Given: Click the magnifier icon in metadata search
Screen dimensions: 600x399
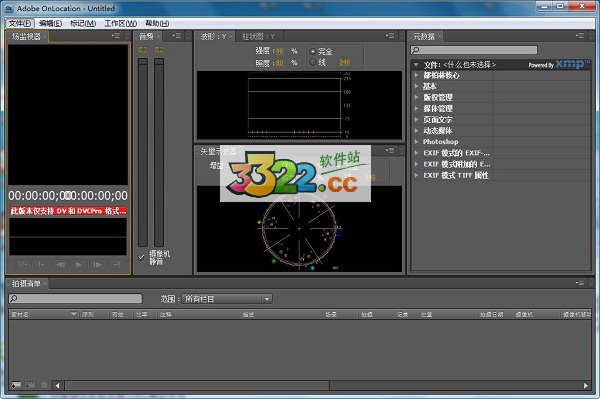Looking at the screenshot, I should pos(416,50).
